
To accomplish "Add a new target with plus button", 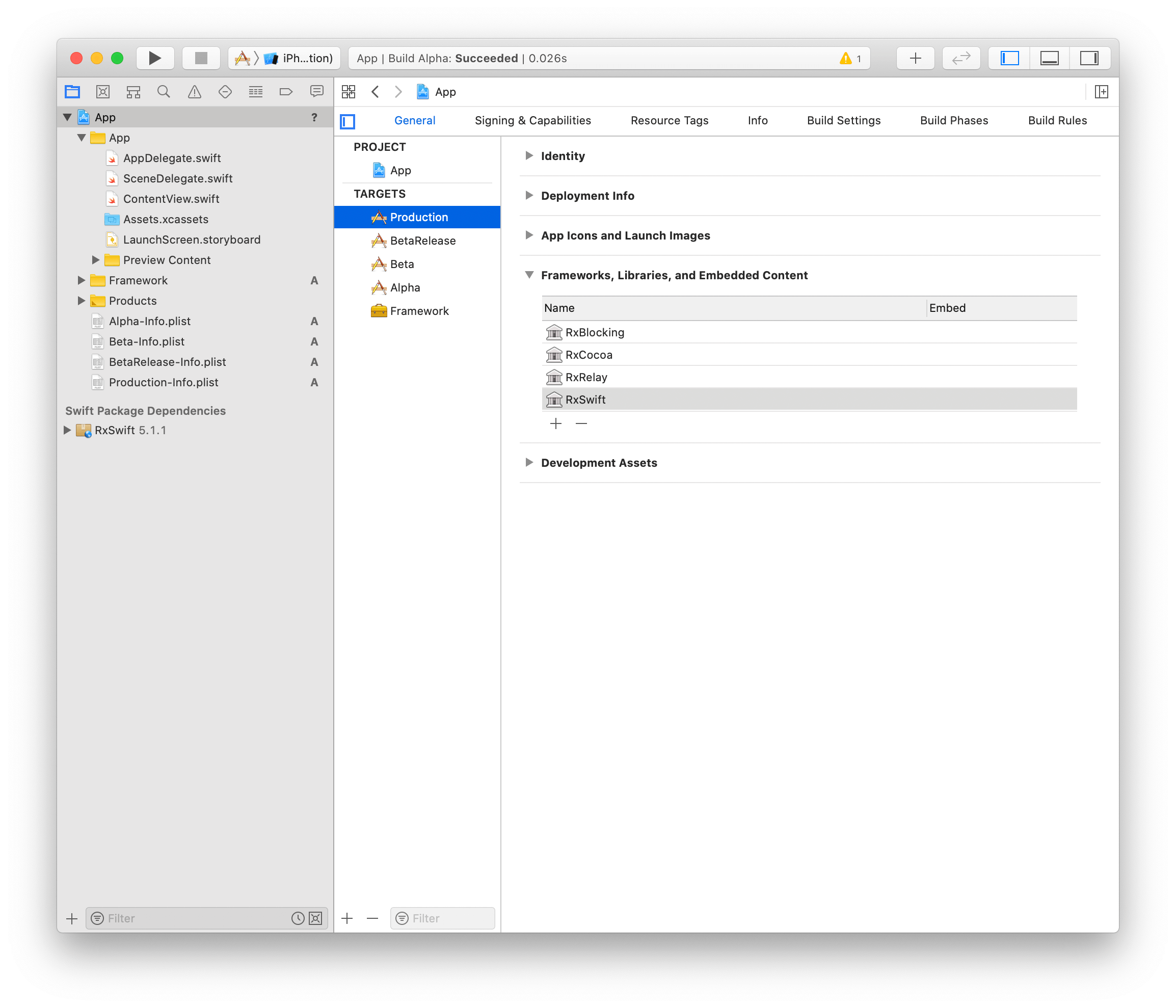I will coord(348,918).
